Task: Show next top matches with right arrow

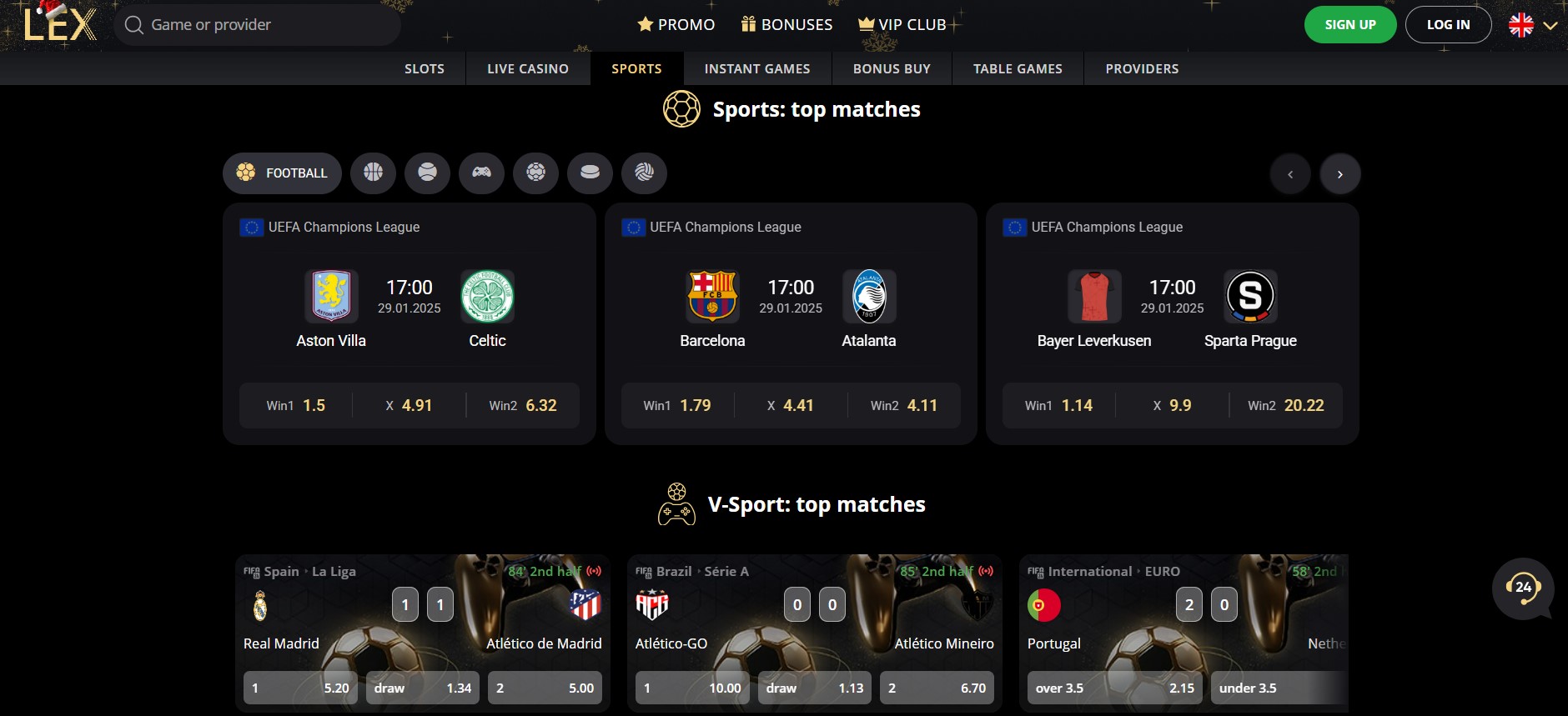Action: pos(1340,173)
